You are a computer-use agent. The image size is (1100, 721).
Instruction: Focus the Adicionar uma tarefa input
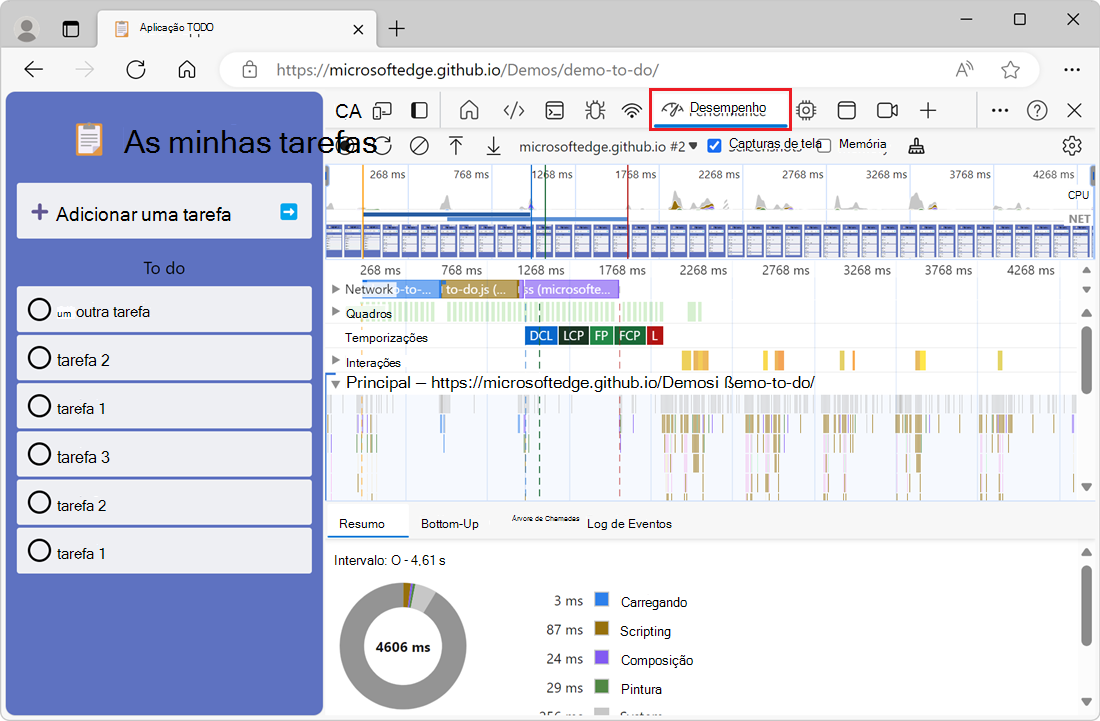coord(163,211)
